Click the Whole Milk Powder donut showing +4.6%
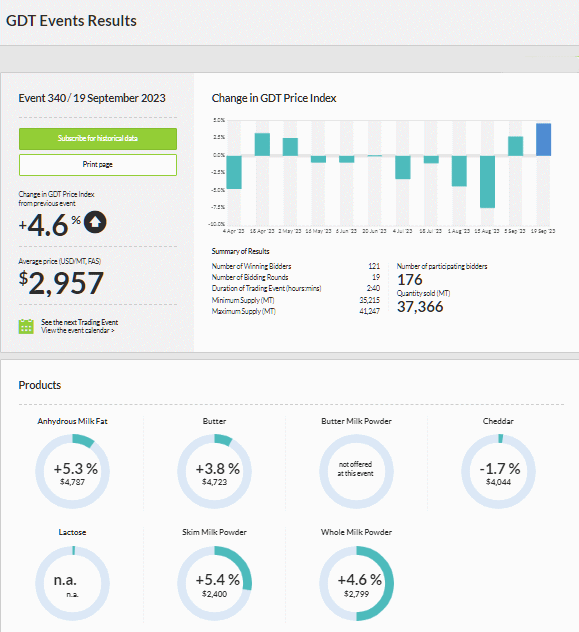The image size is (579, 632). coord(356,583)
